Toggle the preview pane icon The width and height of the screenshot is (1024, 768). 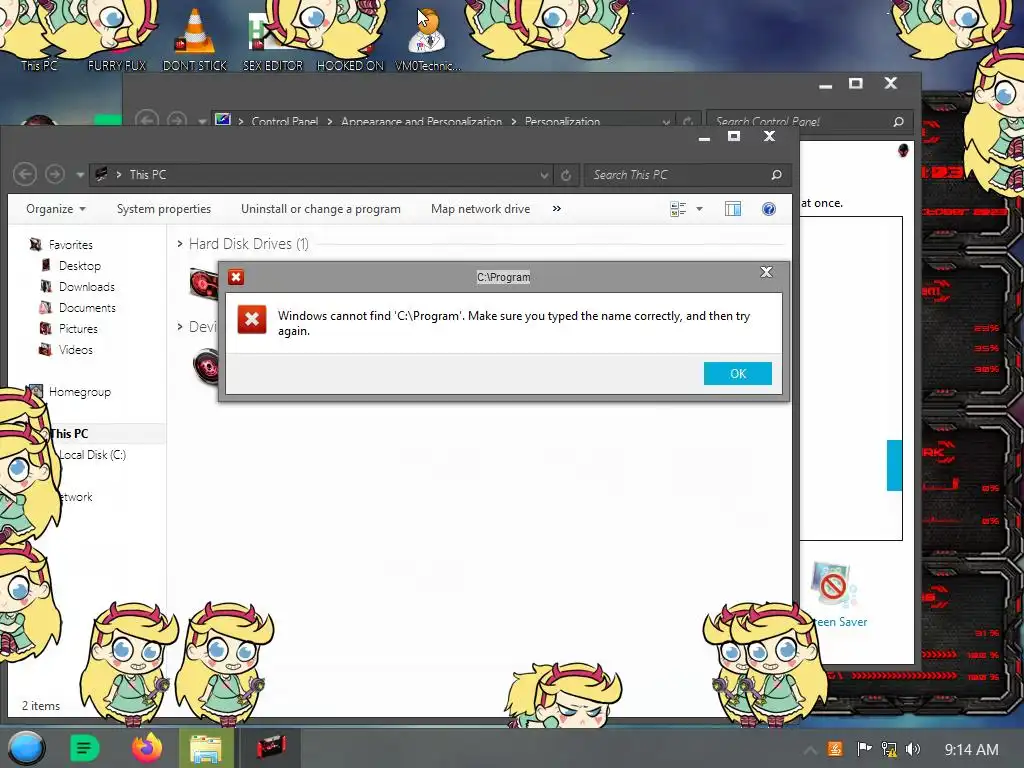(733, 209)
